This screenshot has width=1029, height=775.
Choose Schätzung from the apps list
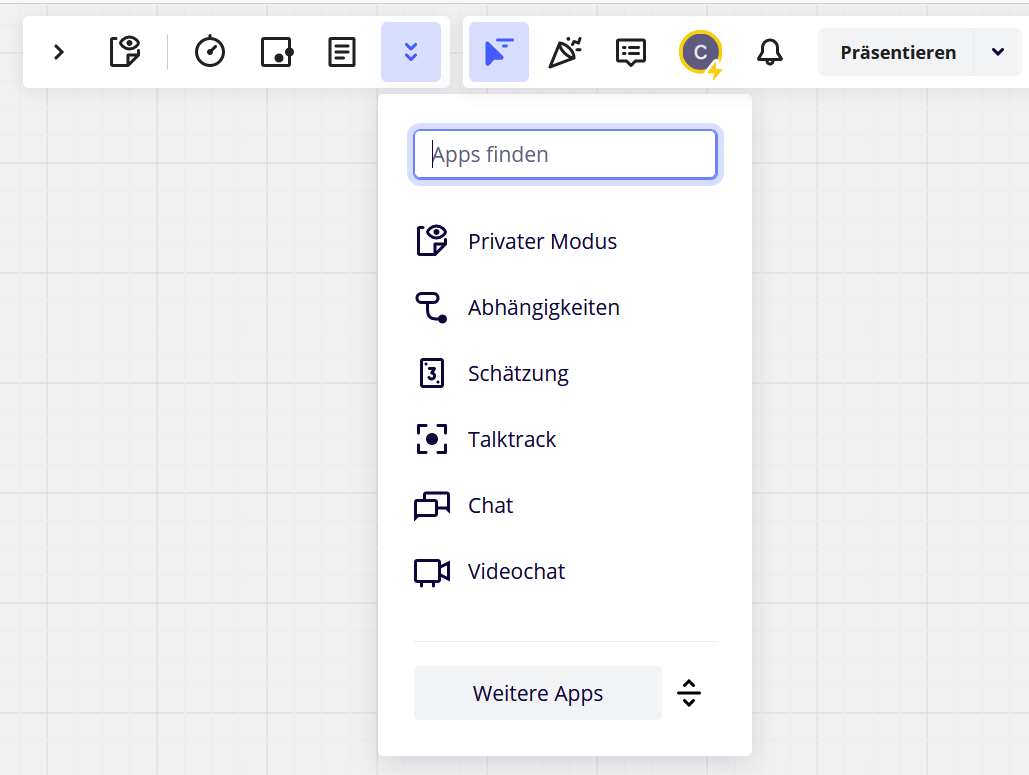(518, 373)
